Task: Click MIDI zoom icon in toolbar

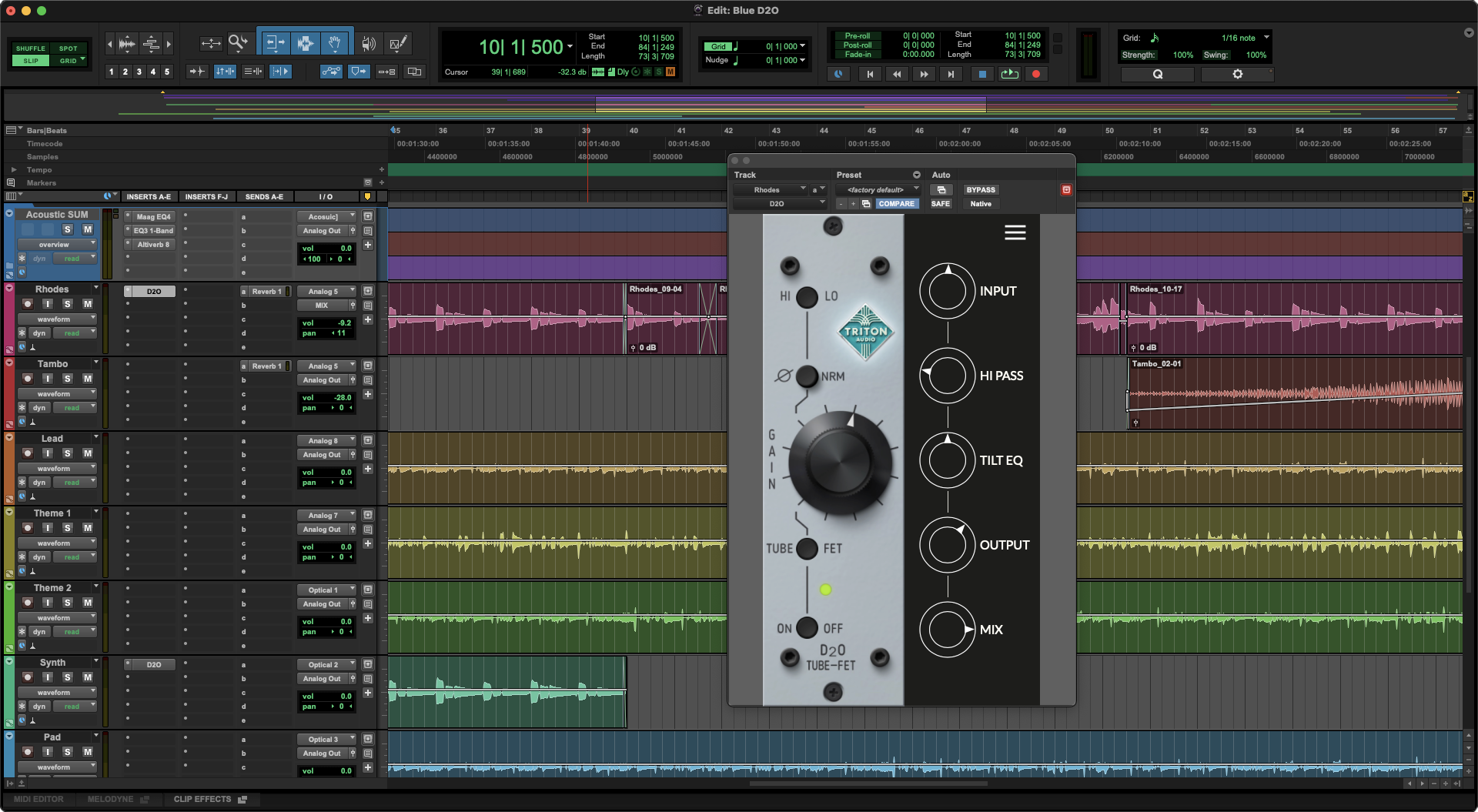Action: [152, 44]
